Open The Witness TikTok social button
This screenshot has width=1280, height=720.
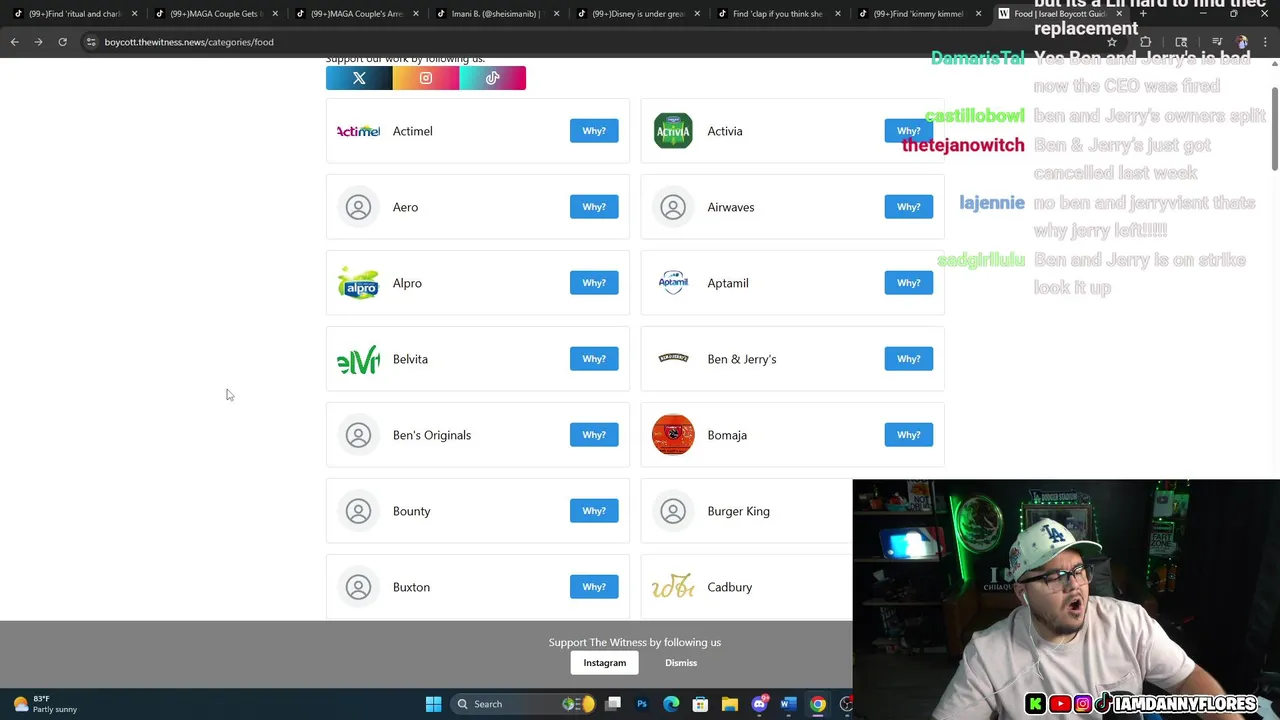[492, 78]
